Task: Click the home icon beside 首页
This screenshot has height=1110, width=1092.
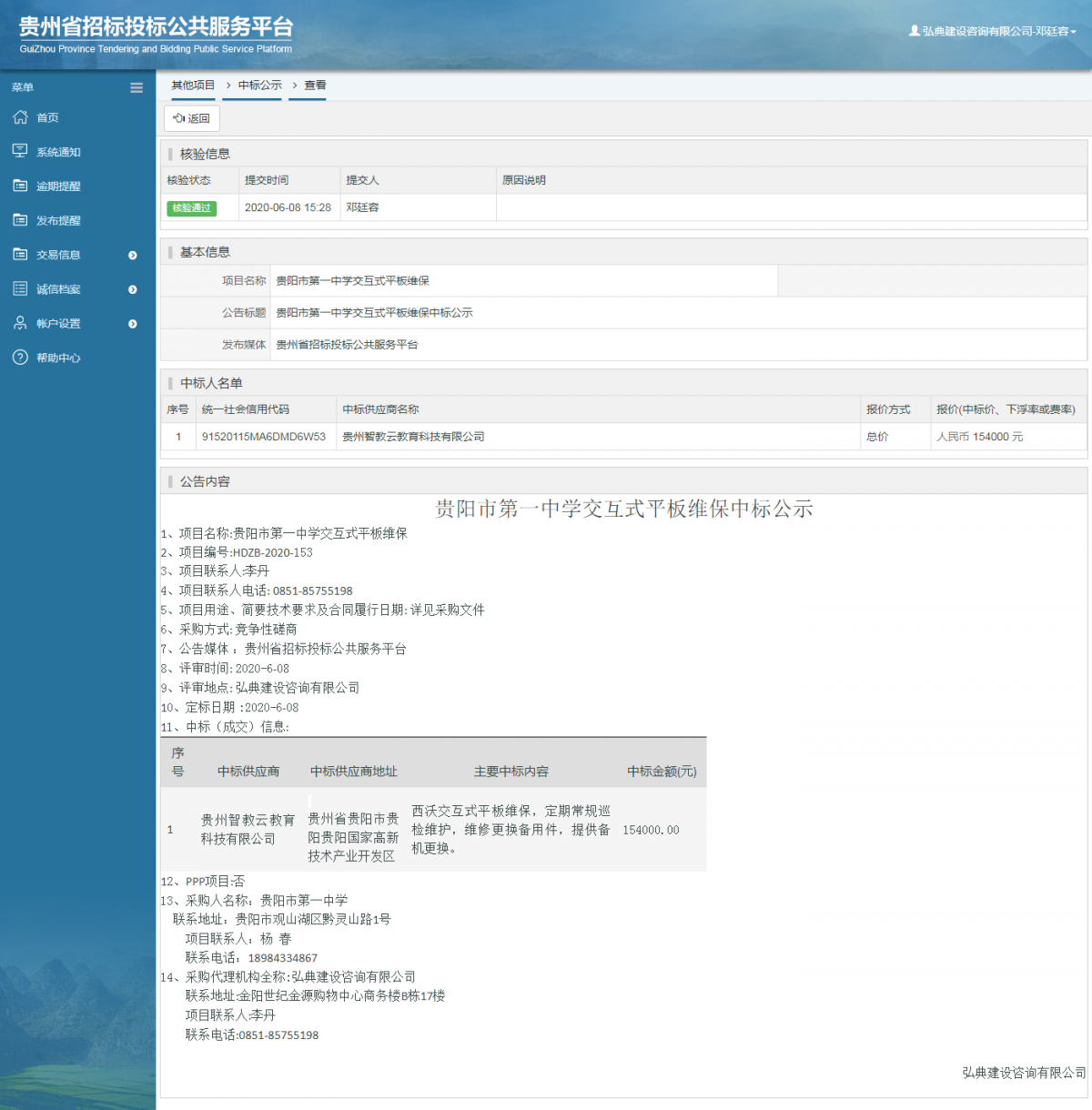Action: pos(20,117)
